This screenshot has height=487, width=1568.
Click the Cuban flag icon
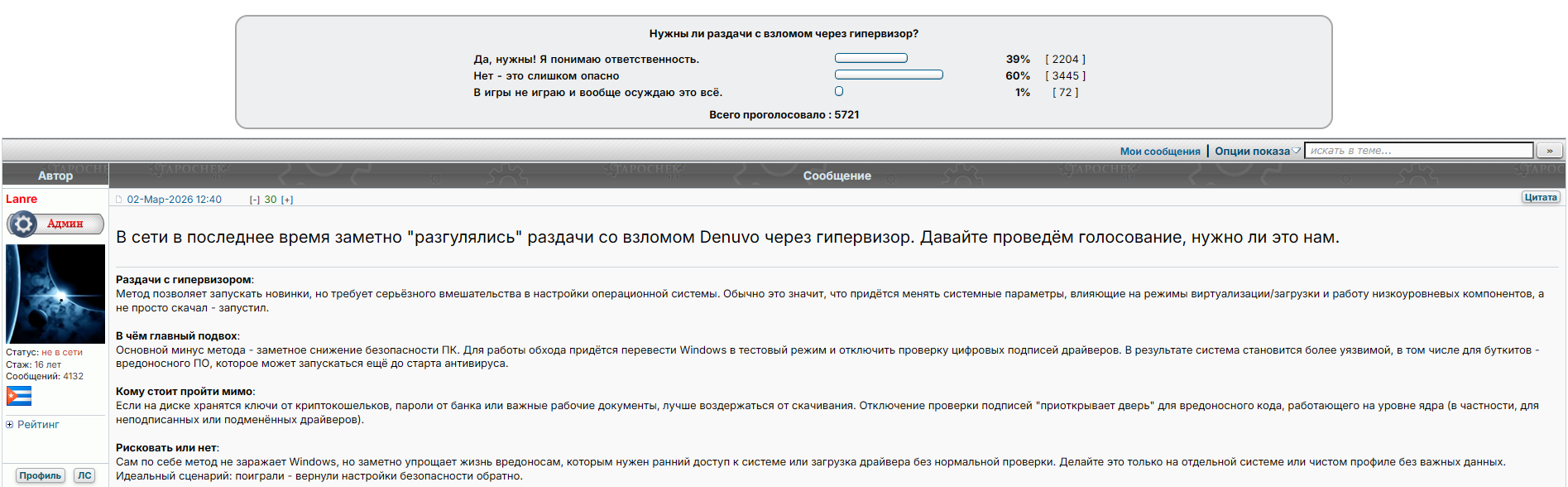19,396
